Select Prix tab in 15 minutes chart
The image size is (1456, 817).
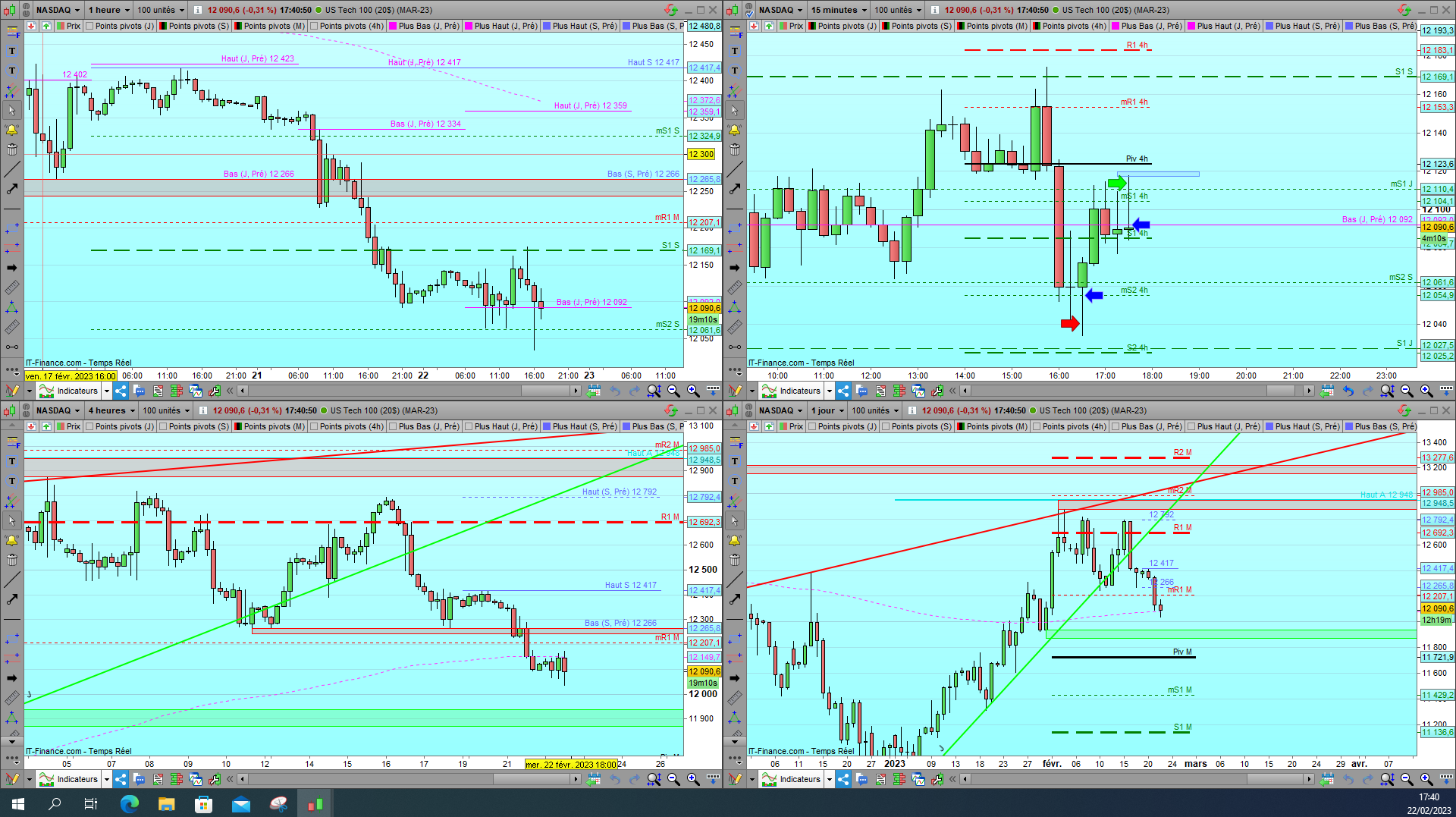(x=790, y=26)
